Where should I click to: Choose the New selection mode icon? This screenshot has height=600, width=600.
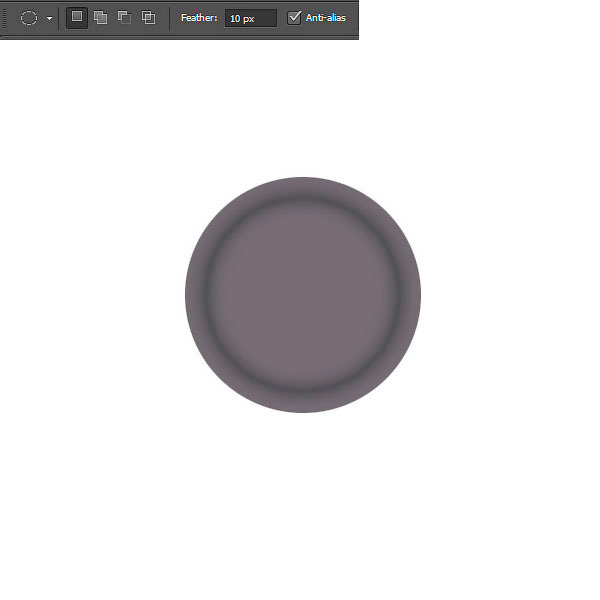[77, 17]
